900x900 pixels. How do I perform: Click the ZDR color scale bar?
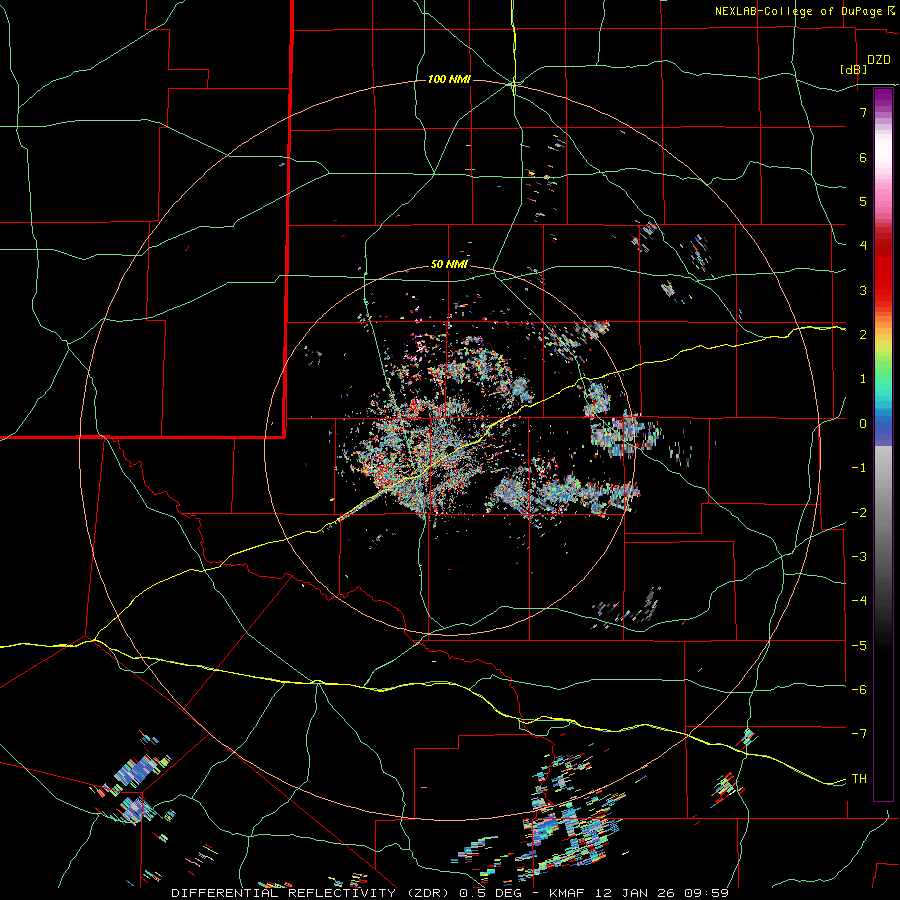pyautogui.click(x=883, y=444)
